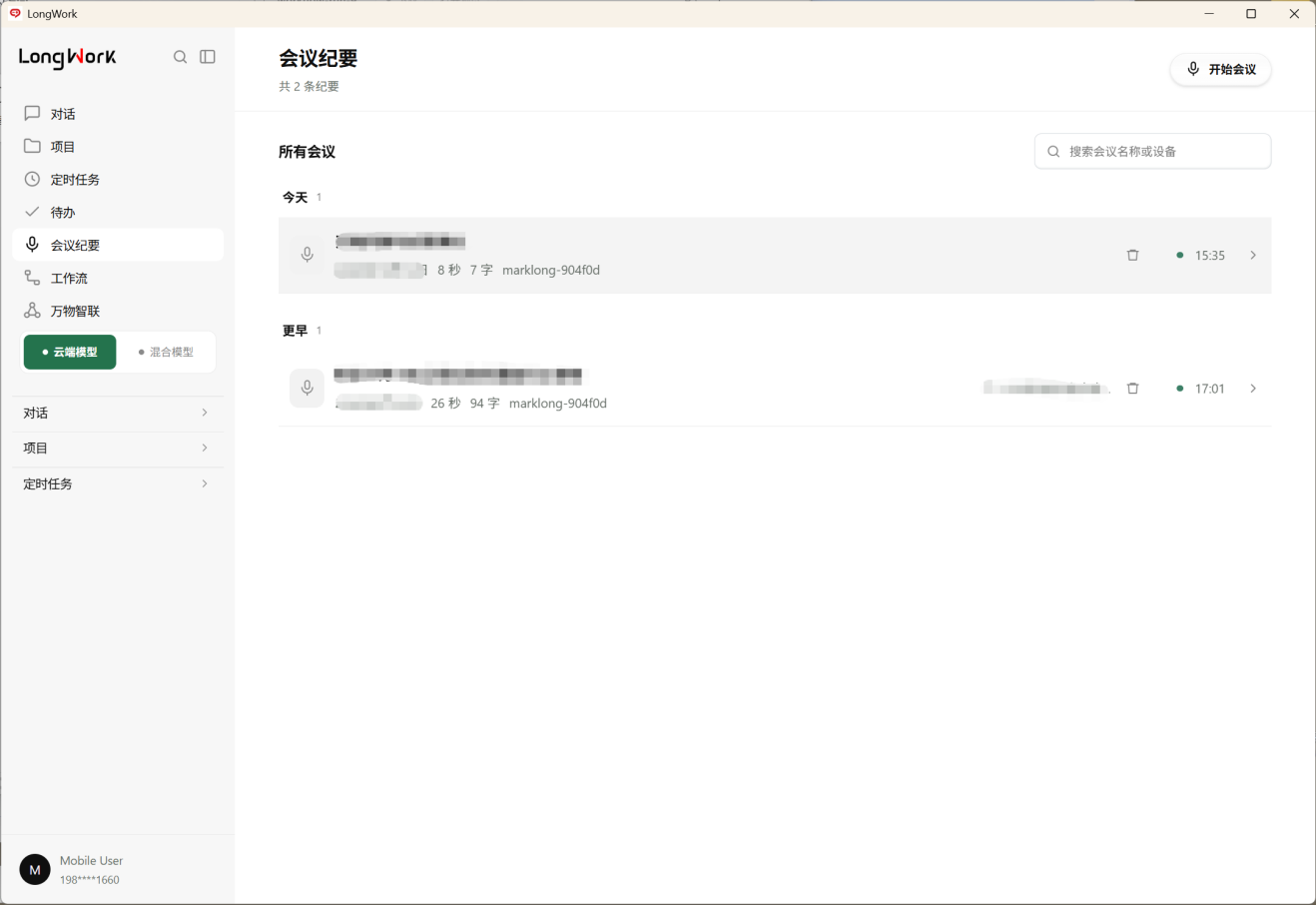1316x905 pixels.
Task: Open the 17:01 meeting with its arrow
Action: coord(1253,389)
